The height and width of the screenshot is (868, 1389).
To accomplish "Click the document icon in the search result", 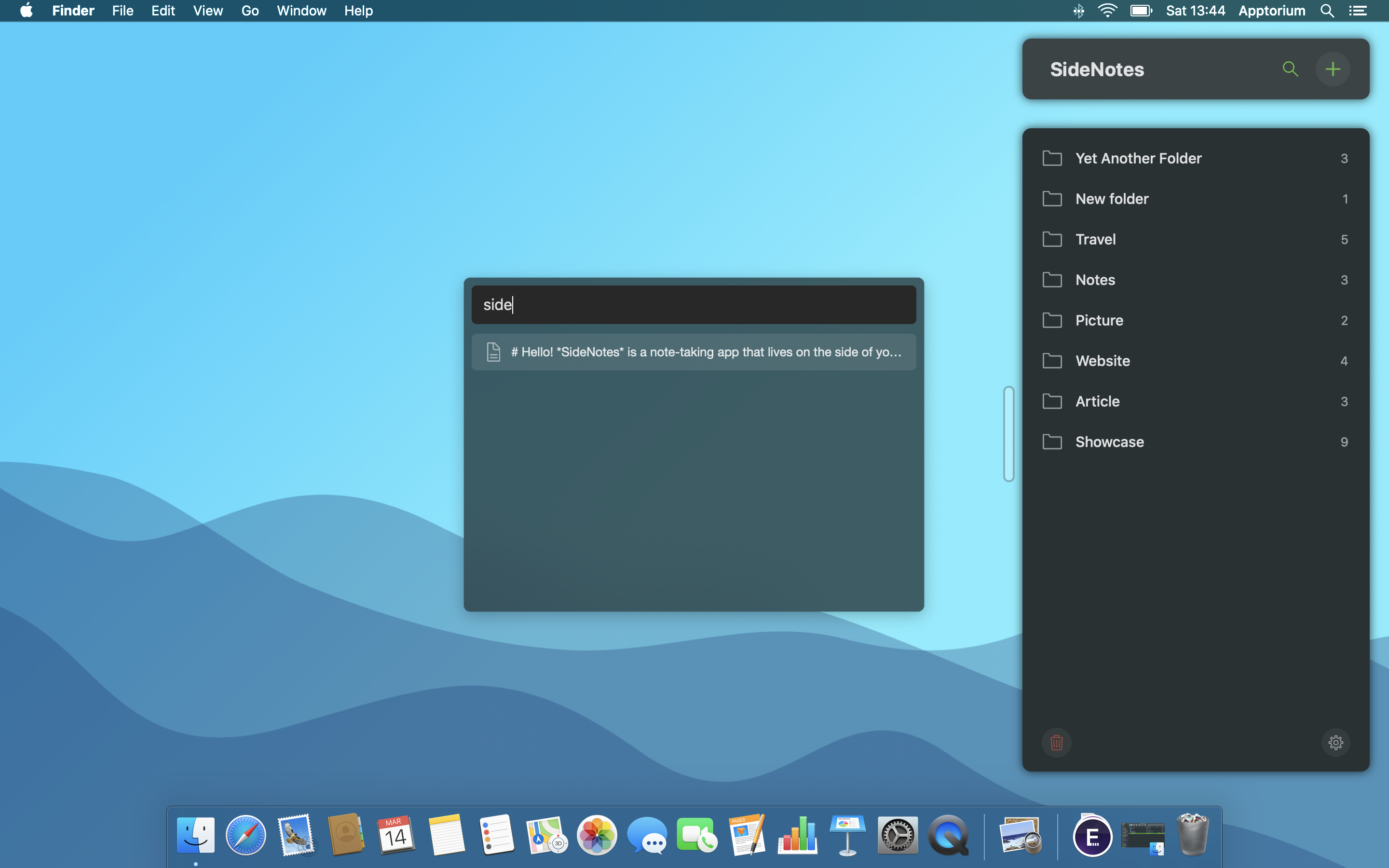I will (493, 352).
